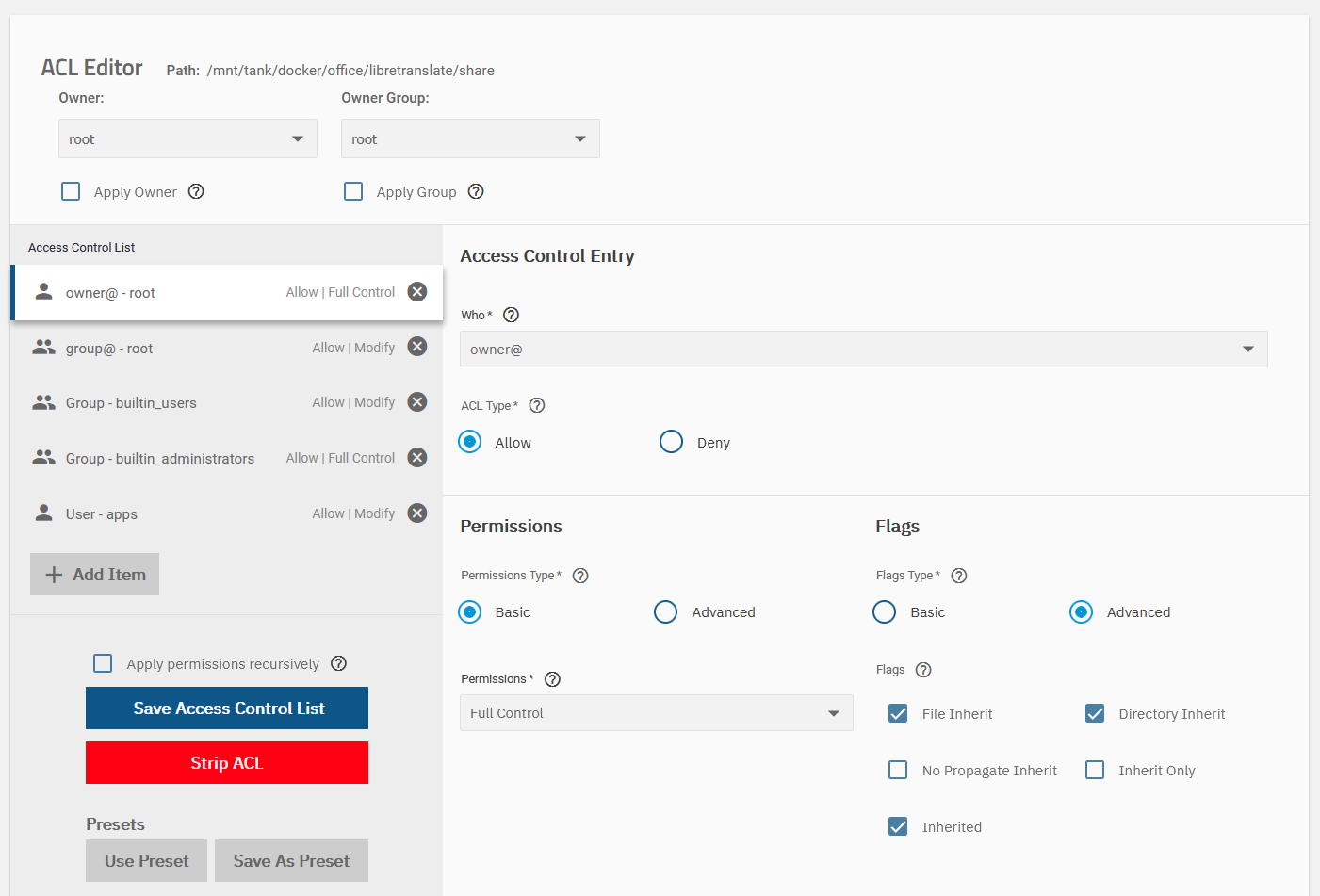Open the Owner dropdown
The image size is (1320, 896).
pyautogui.click(x=187, y=138)
